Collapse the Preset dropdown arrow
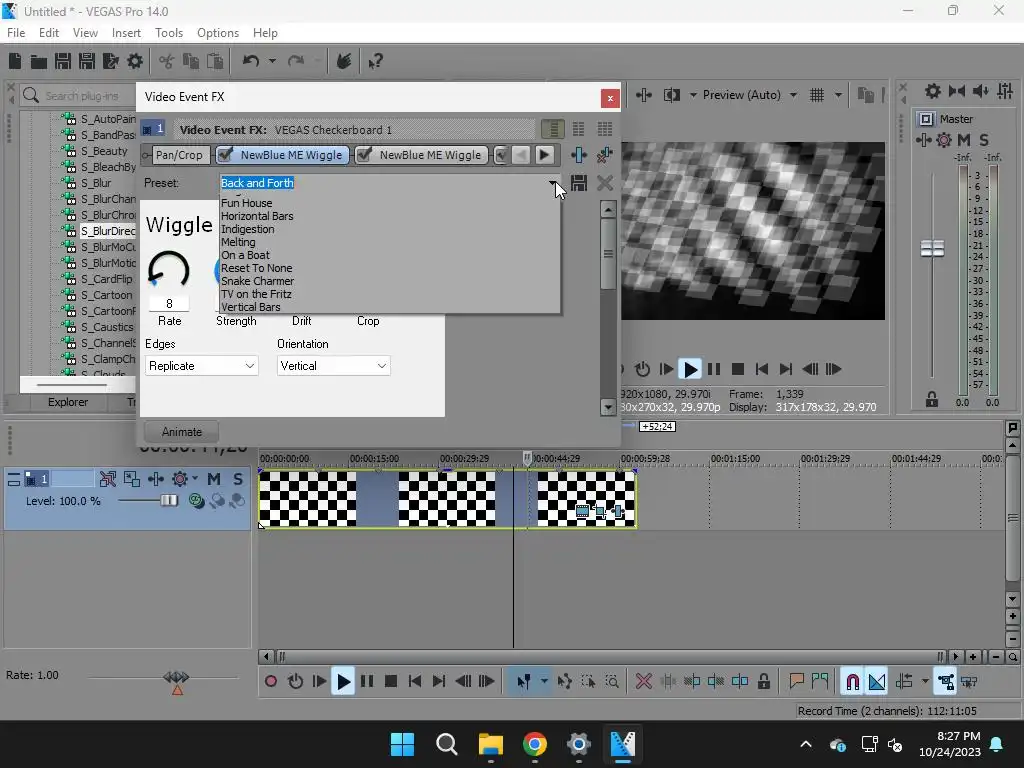 point(553,183)
